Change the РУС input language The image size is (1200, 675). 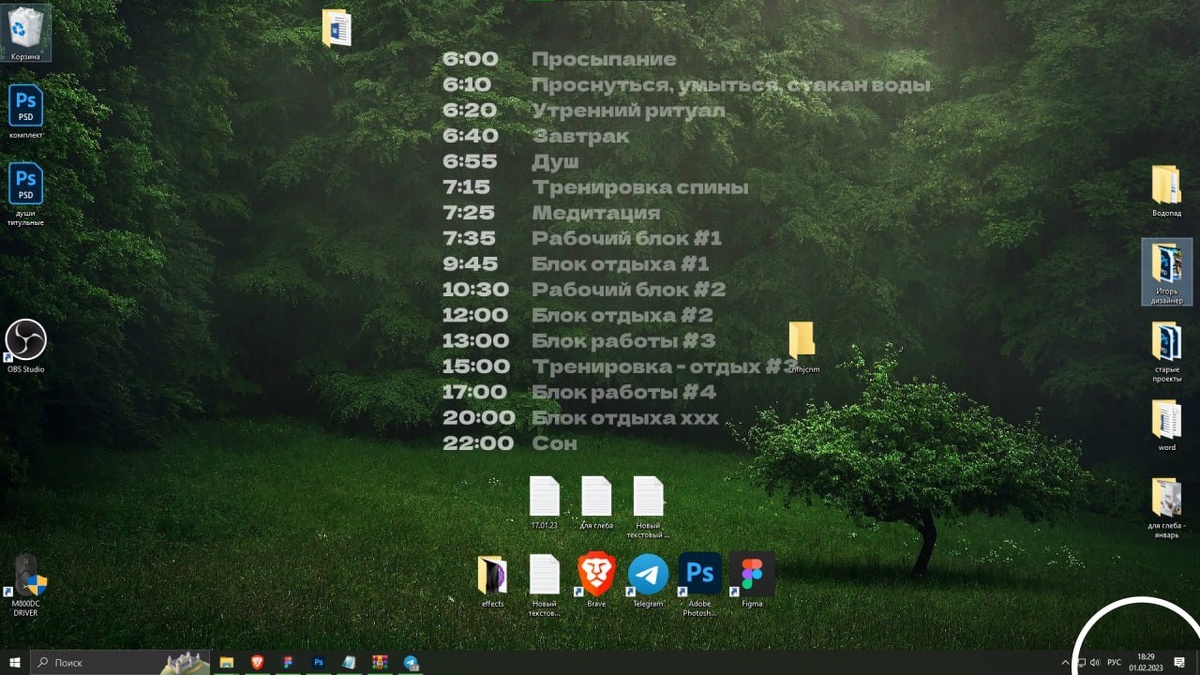[1114, 663]
